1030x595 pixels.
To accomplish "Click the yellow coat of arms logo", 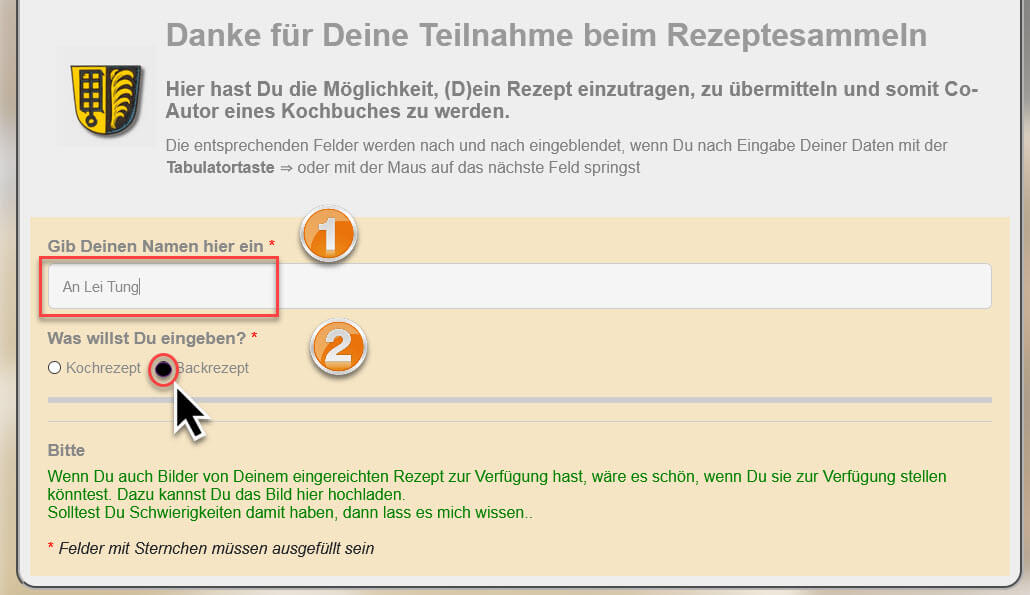I will point(104,98).
